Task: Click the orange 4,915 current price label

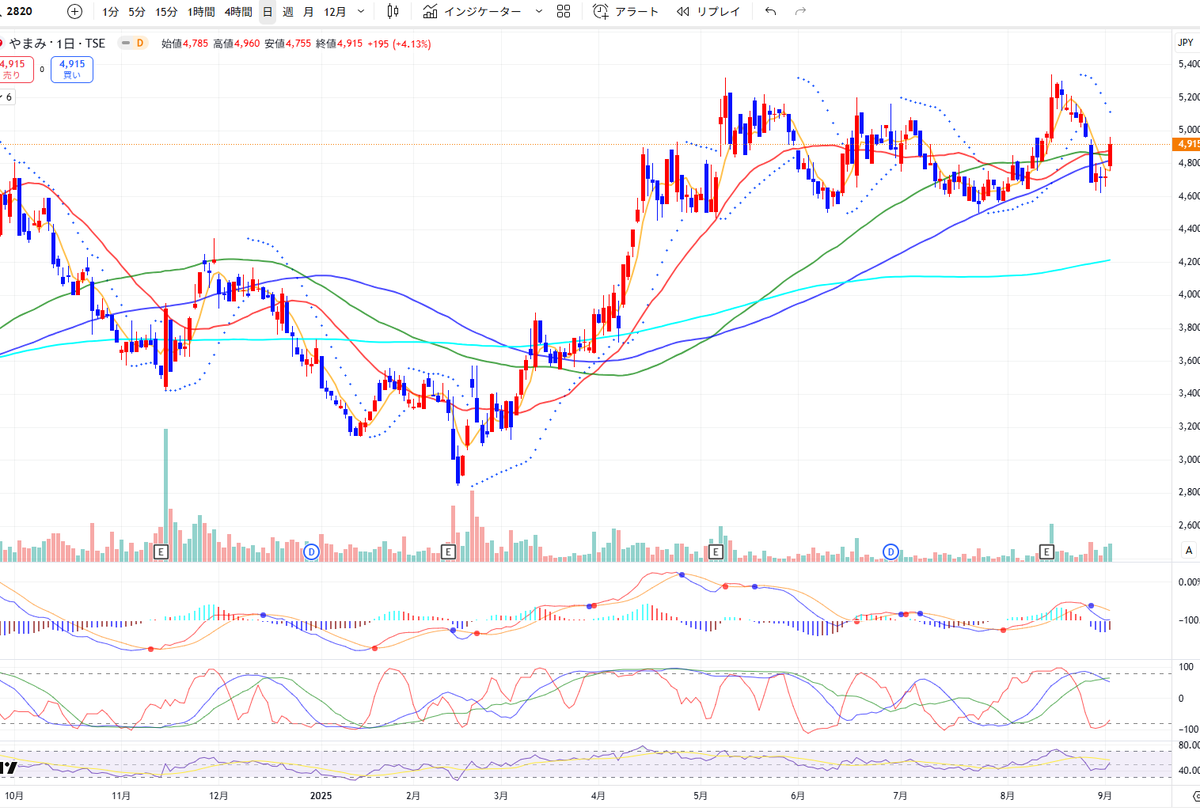Action: pyautogui.click(x=1188, y=145)
